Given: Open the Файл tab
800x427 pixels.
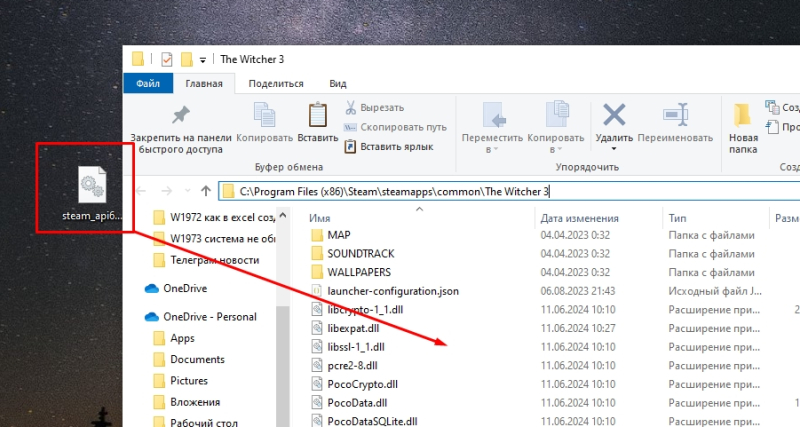Looking at the screenshot, I should [x=148, y=84].
